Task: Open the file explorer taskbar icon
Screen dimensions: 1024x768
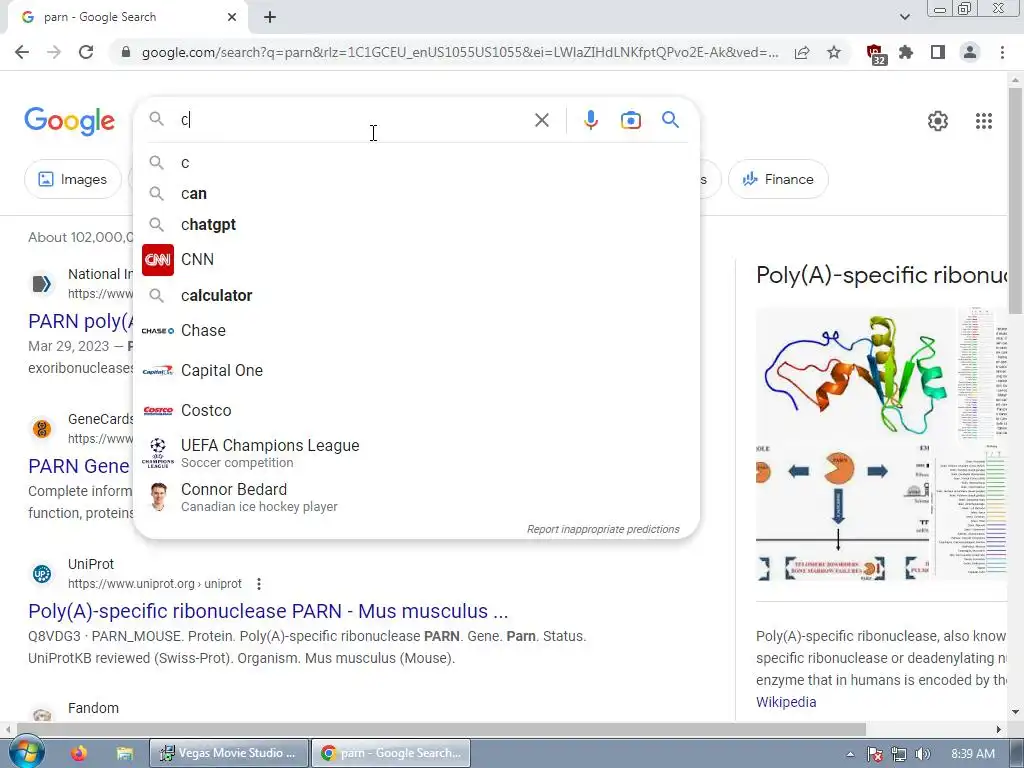Action: (x=124, y=753)
